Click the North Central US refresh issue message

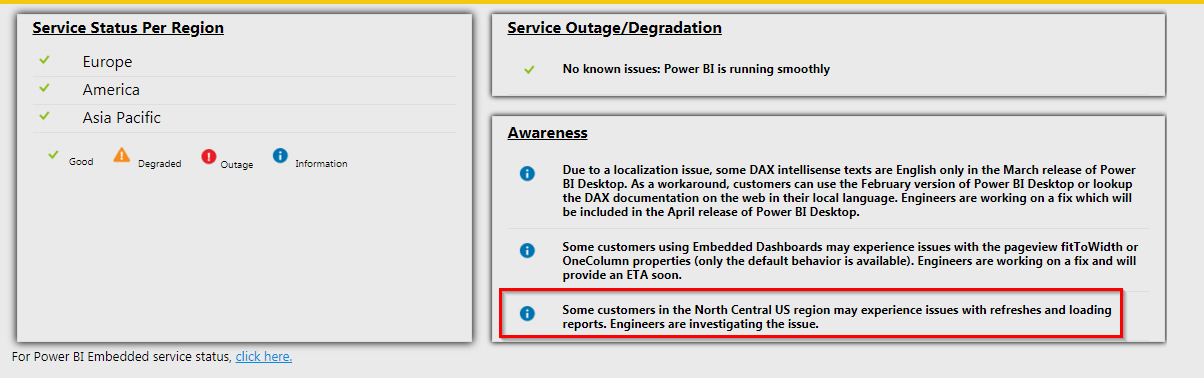836,317
